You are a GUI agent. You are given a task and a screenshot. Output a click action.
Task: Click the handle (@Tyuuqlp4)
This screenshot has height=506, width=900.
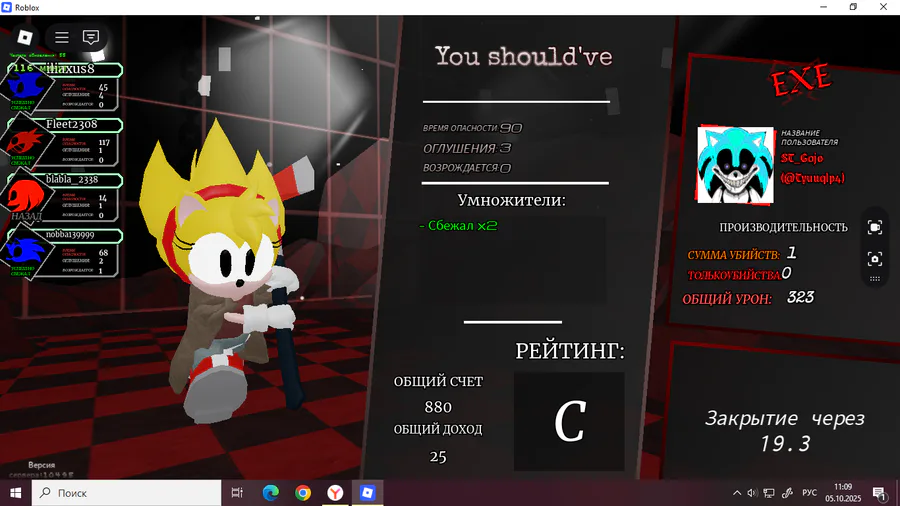pyautogui.click(x=812, y=178)
